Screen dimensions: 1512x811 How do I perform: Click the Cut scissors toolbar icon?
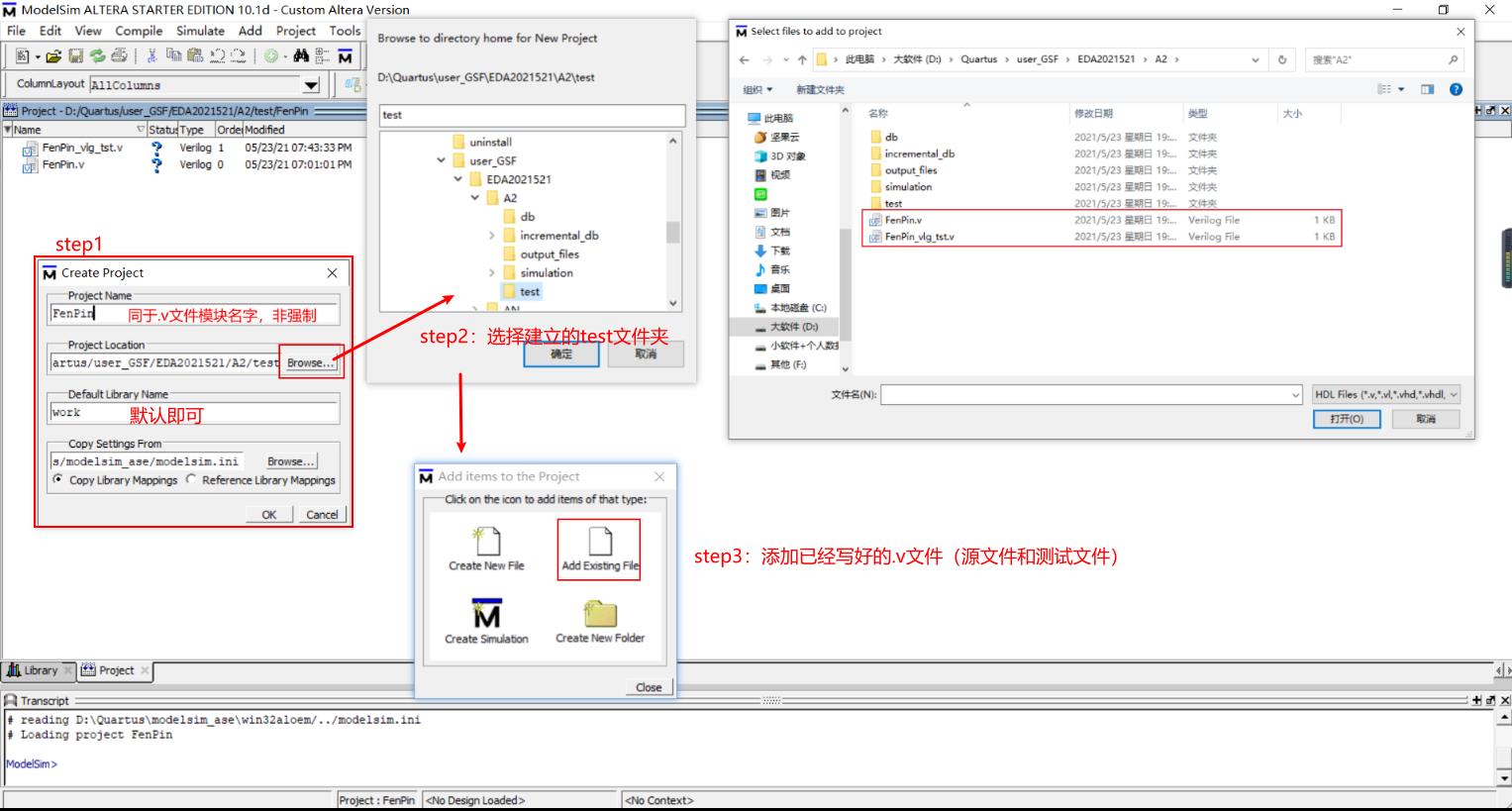pos(152,56)
